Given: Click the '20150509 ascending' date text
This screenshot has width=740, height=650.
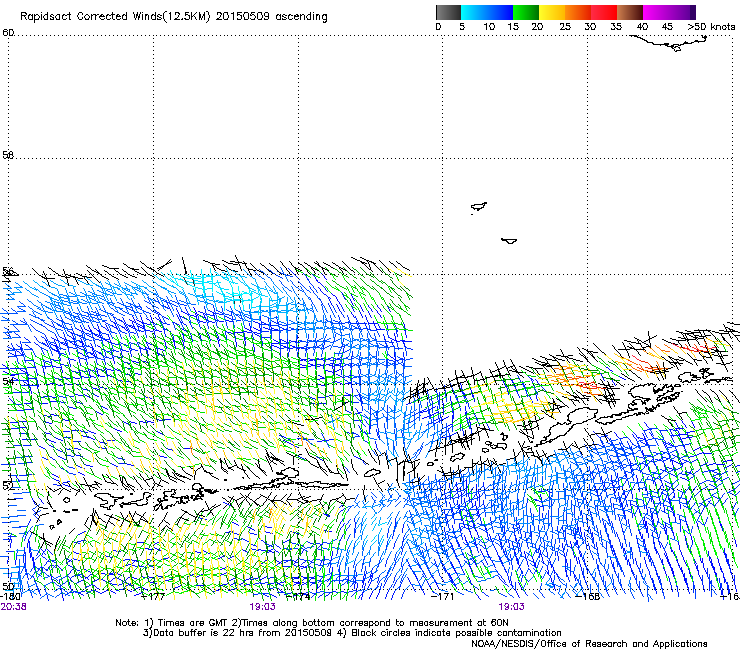Looking at the screenshot, I should (x=271, y=17).
